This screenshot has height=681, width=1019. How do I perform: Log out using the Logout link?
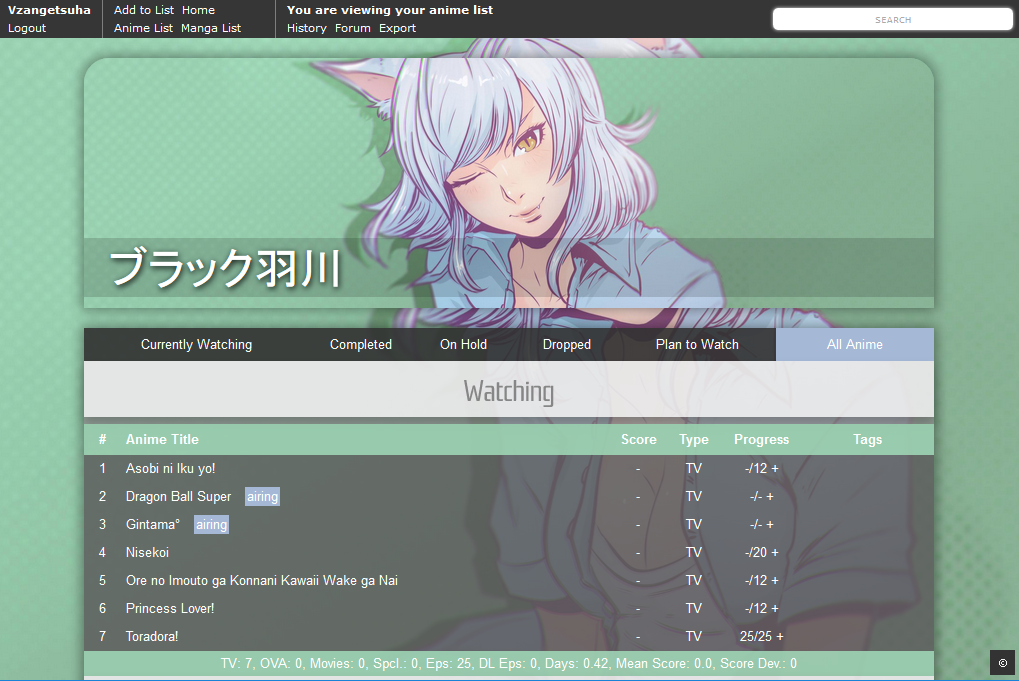(27, 28)
